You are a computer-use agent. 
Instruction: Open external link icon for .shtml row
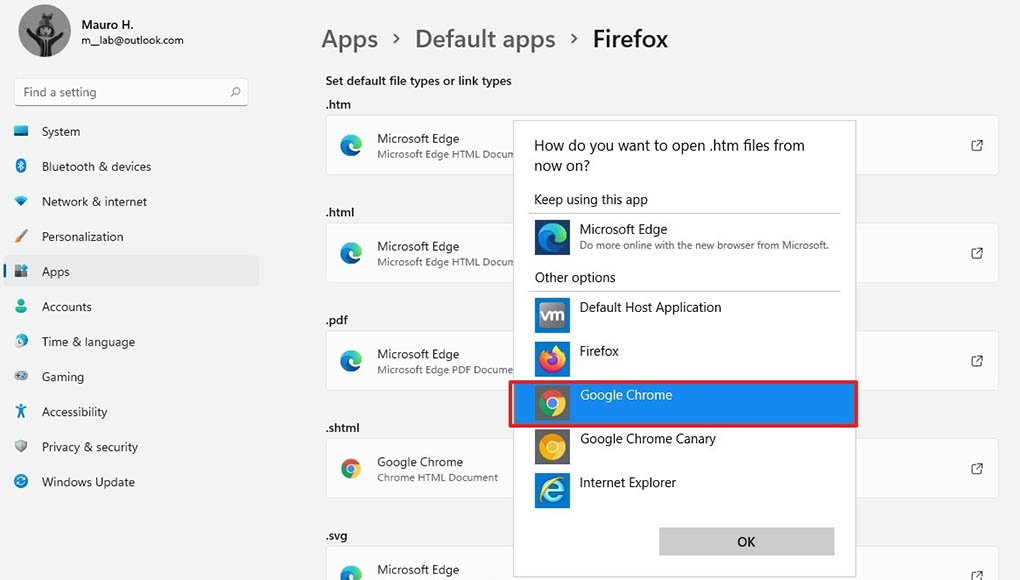976,468
